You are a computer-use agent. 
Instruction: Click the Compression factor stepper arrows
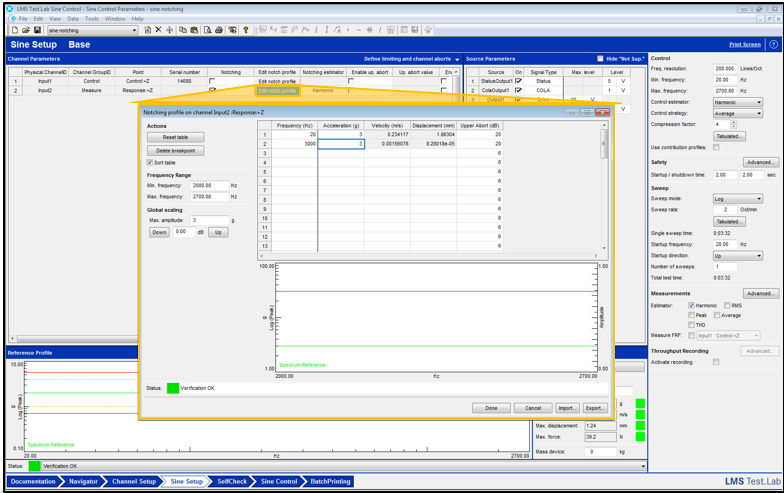tap(734, 124)
